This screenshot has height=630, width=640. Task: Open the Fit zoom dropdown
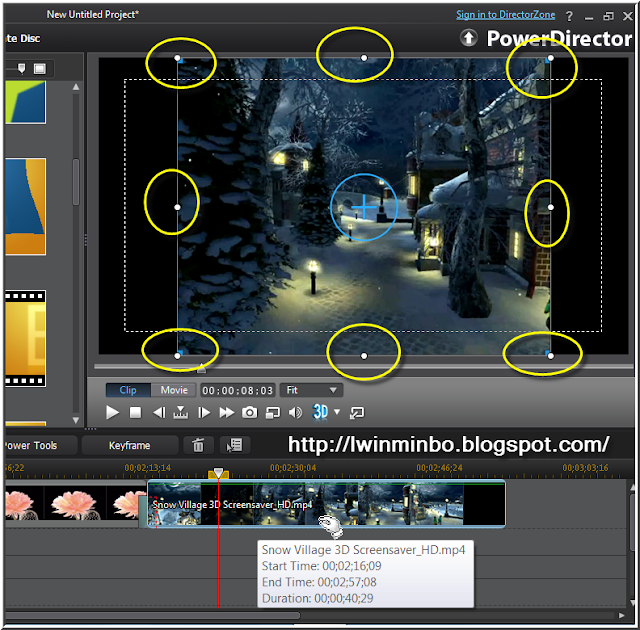[x=311, y=390]
